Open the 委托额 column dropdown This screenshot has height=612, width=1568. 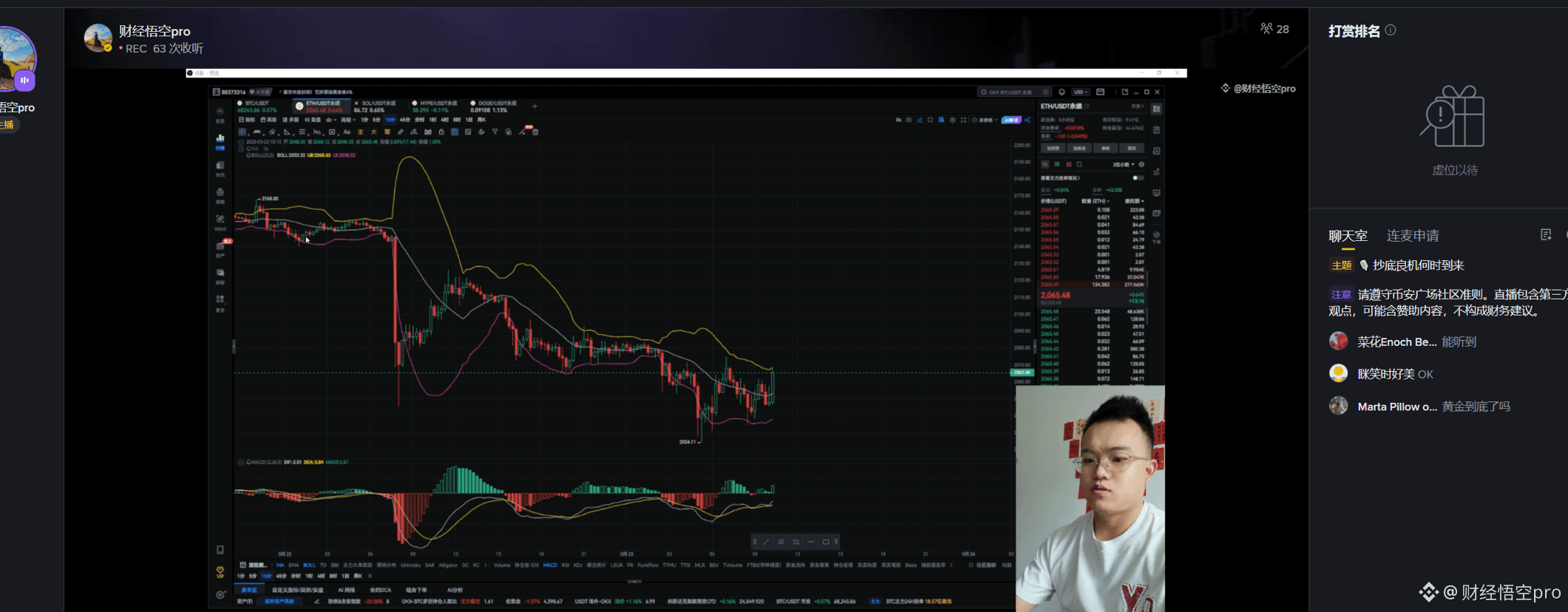1135,201
